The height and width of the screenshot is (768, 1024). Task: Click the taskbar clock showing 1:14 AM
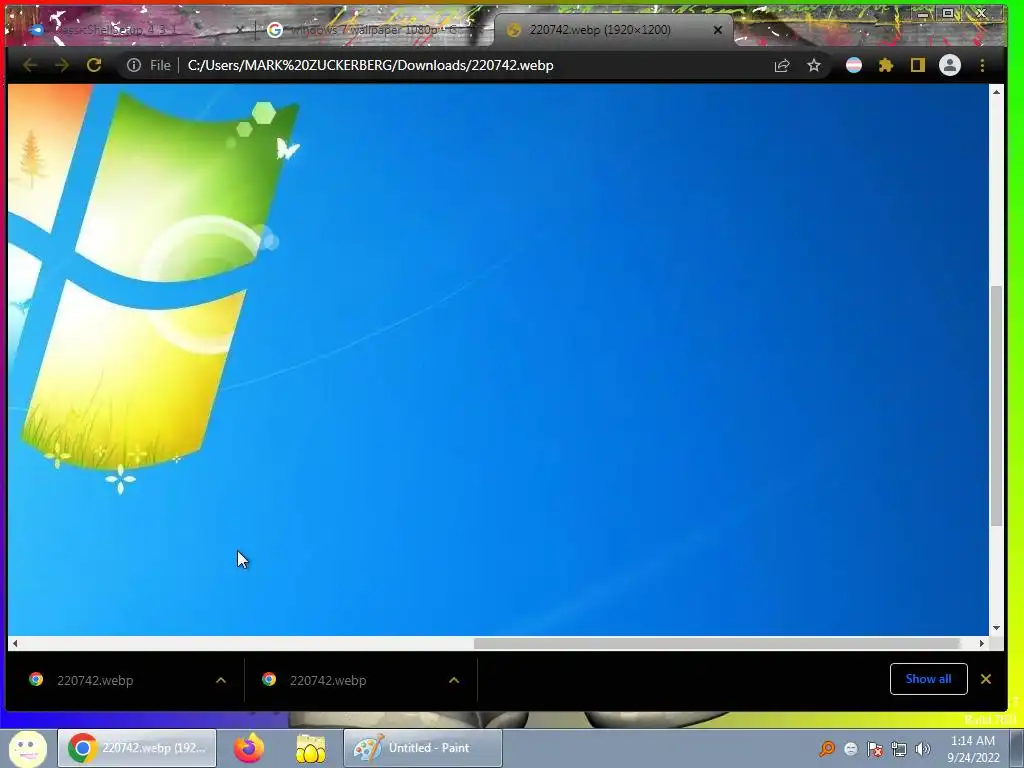(973, 749)
